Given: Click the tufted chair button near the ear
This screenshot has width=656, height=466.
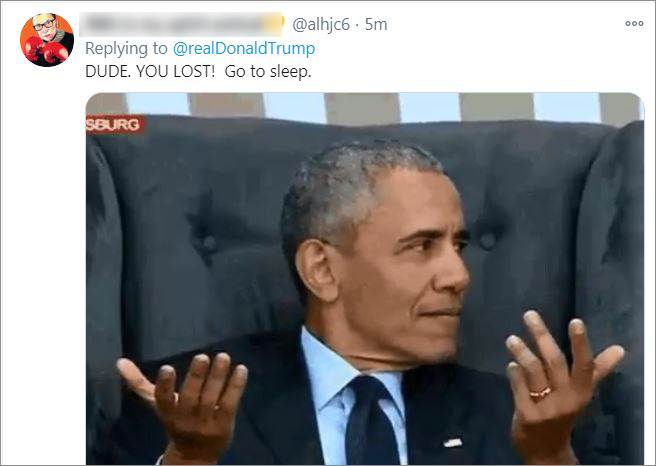Looking at the screenshot, I should (487, 241).
